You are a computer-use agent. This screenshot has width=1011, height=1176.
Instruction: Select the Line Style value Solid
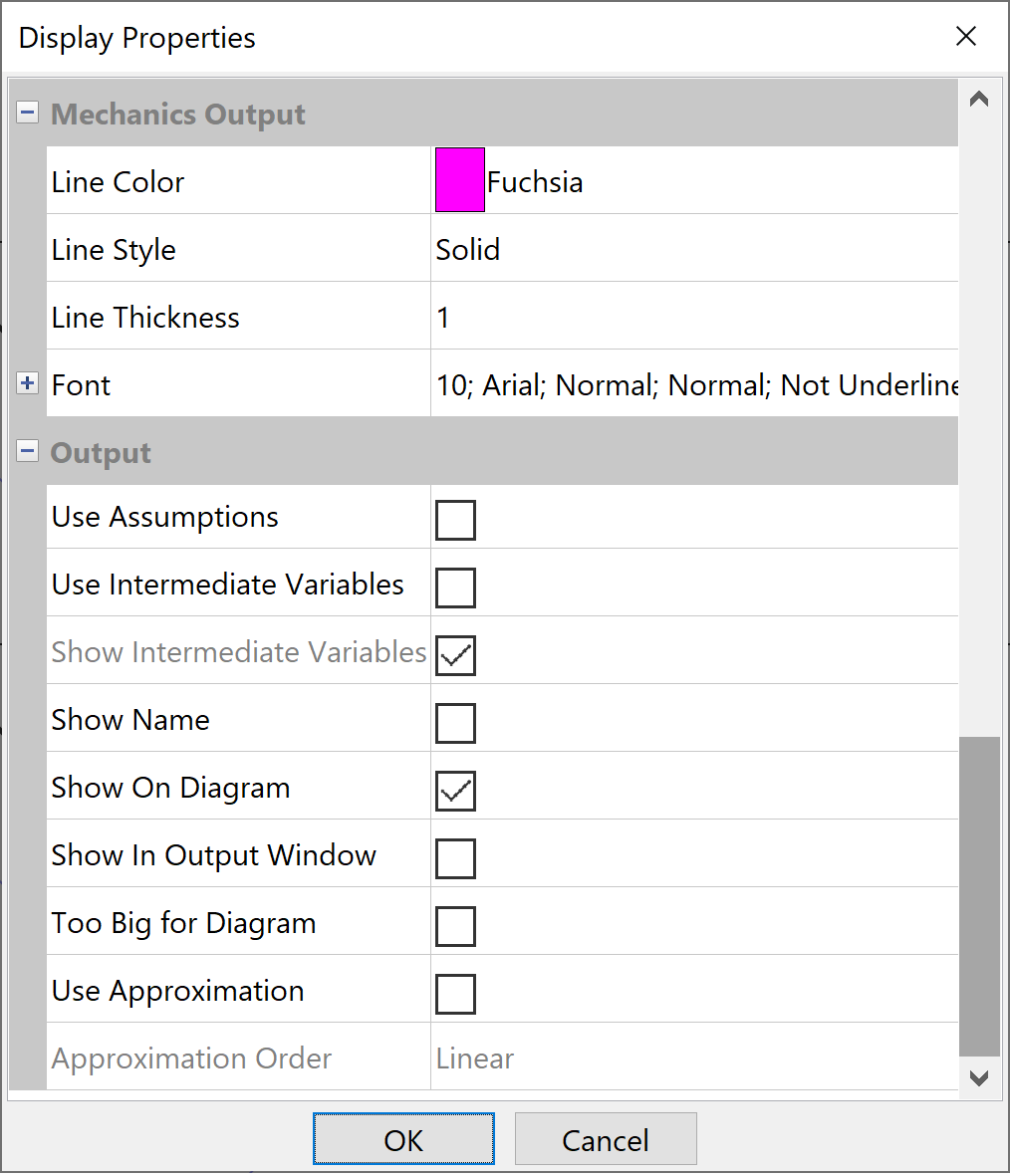coord(693,249)
